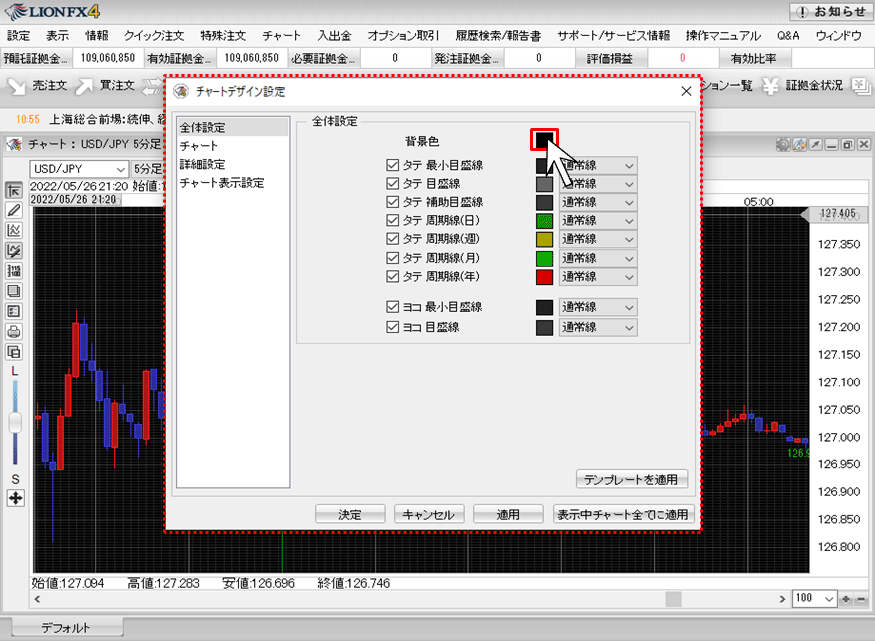Uncheck タテ 目盛線 checkbox
Viewport: 875px width, 641px height.
click(x=393, y=184)
